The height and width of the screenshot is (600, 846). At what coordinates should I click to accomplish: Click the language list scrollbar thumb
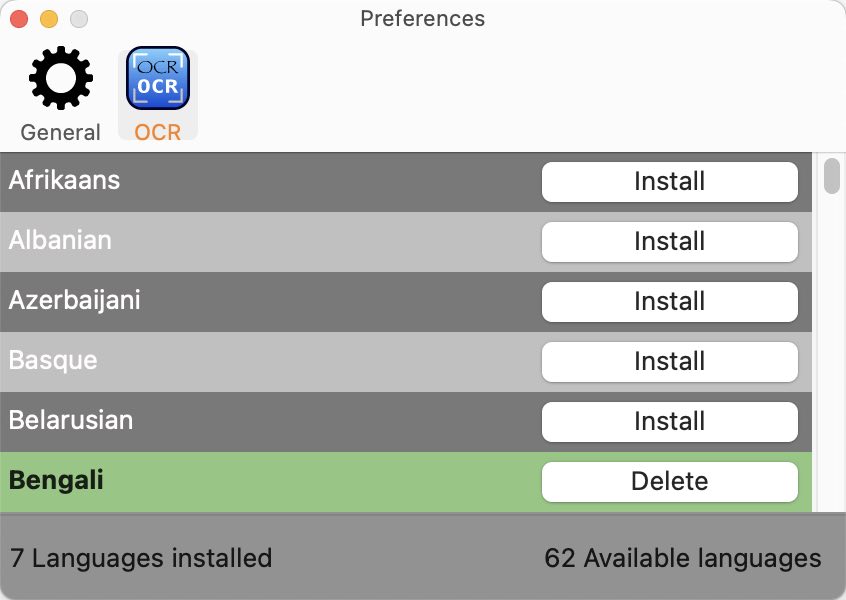pyautogui.click(x=832, y=176)
